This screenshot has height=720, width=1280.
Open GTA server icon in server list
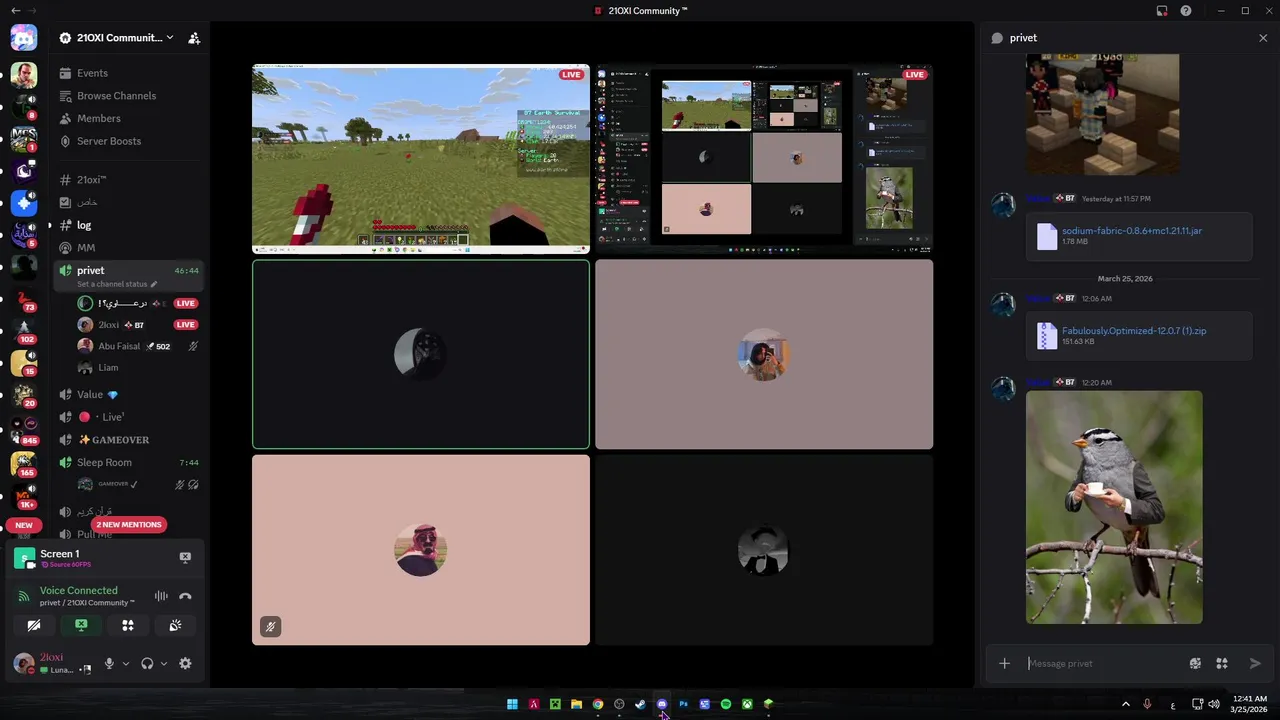[x=24, y=75]
